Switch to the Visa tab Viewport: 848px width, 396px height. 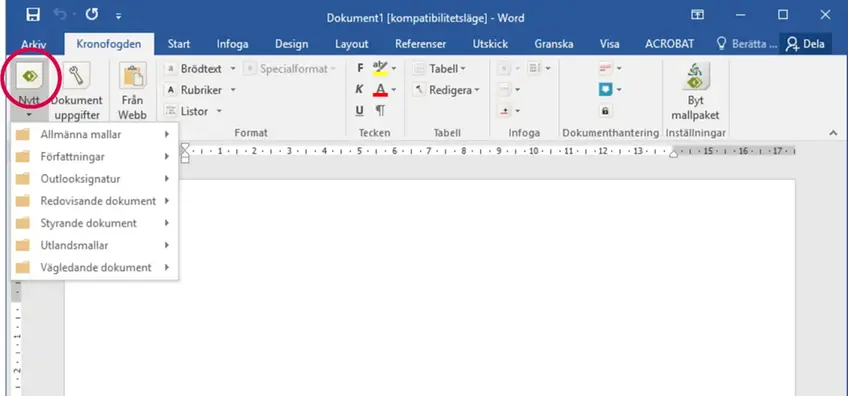coord(610,44)
